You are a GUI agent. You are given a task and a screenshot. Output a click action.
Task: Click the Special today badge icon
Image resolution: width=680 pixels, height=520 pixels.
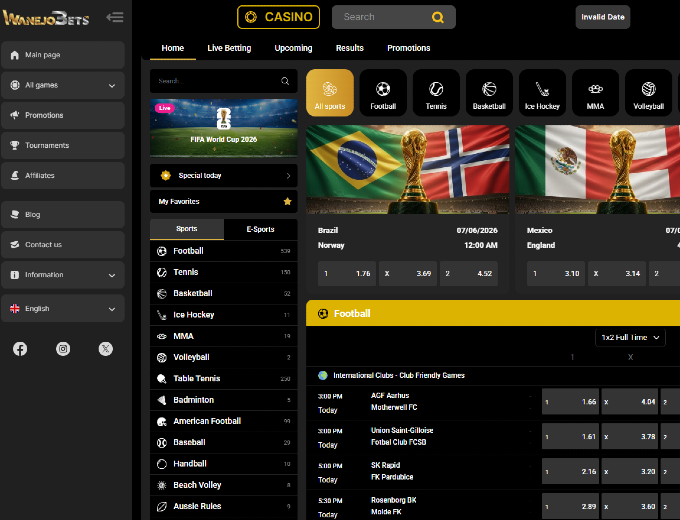pos(165,175)
